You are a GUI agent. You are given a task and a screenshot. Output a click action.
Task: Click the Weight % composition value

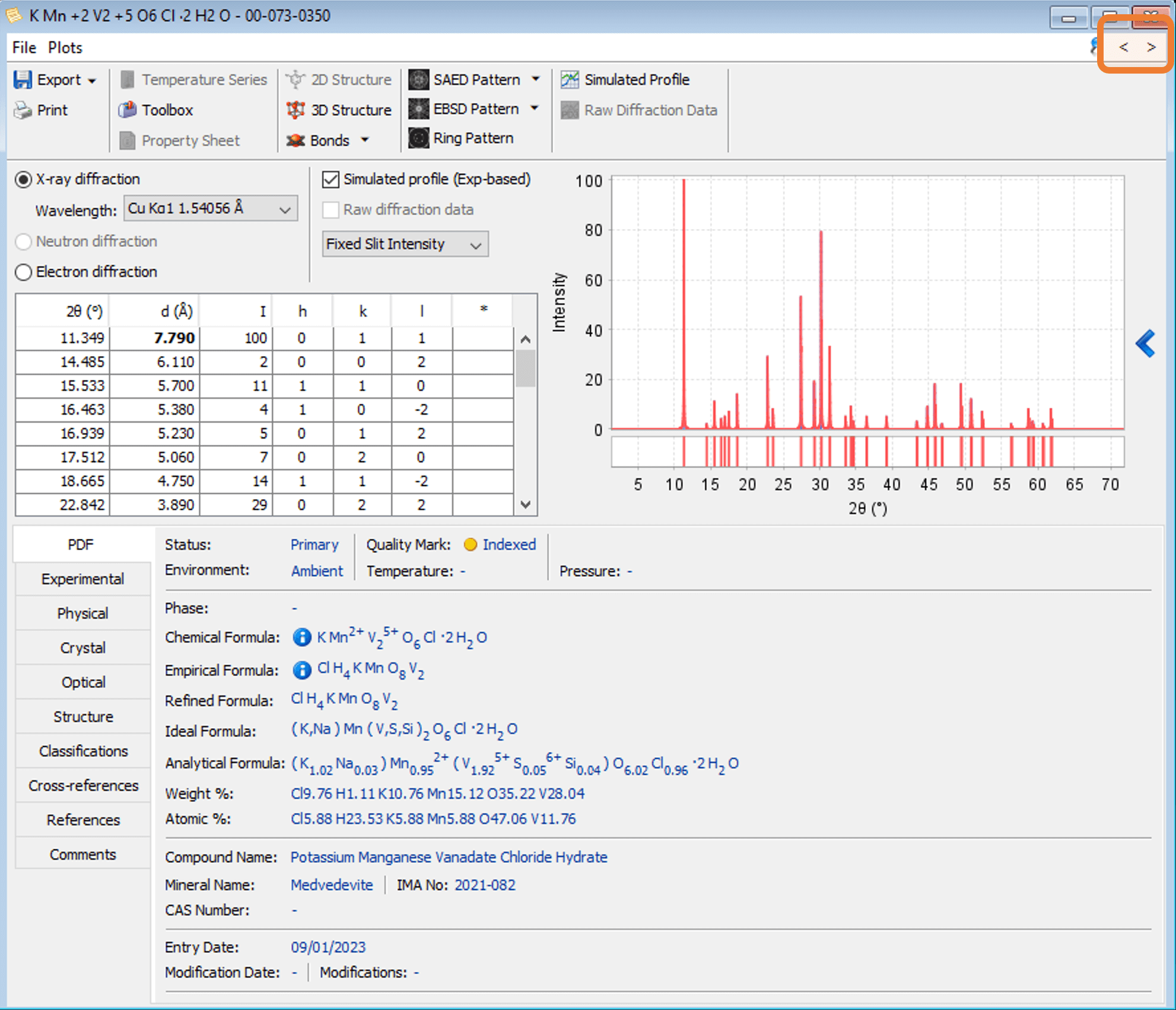click(x=437, y=794)
